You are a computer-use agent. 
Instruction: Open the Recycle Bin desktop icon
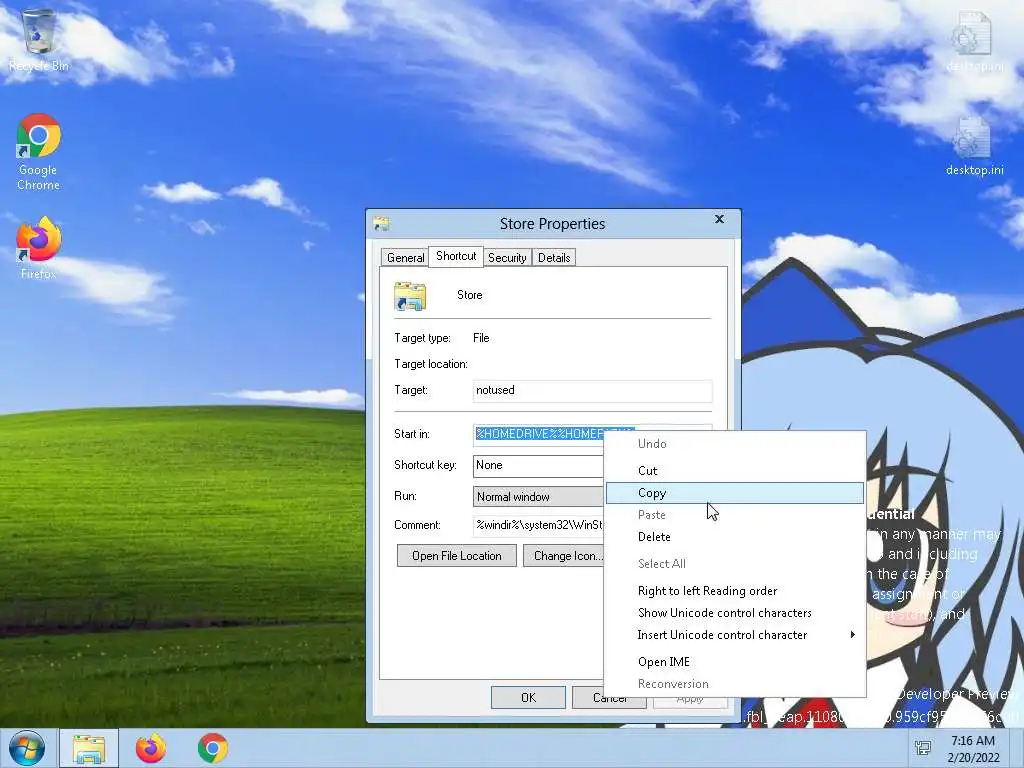[39, 39]
